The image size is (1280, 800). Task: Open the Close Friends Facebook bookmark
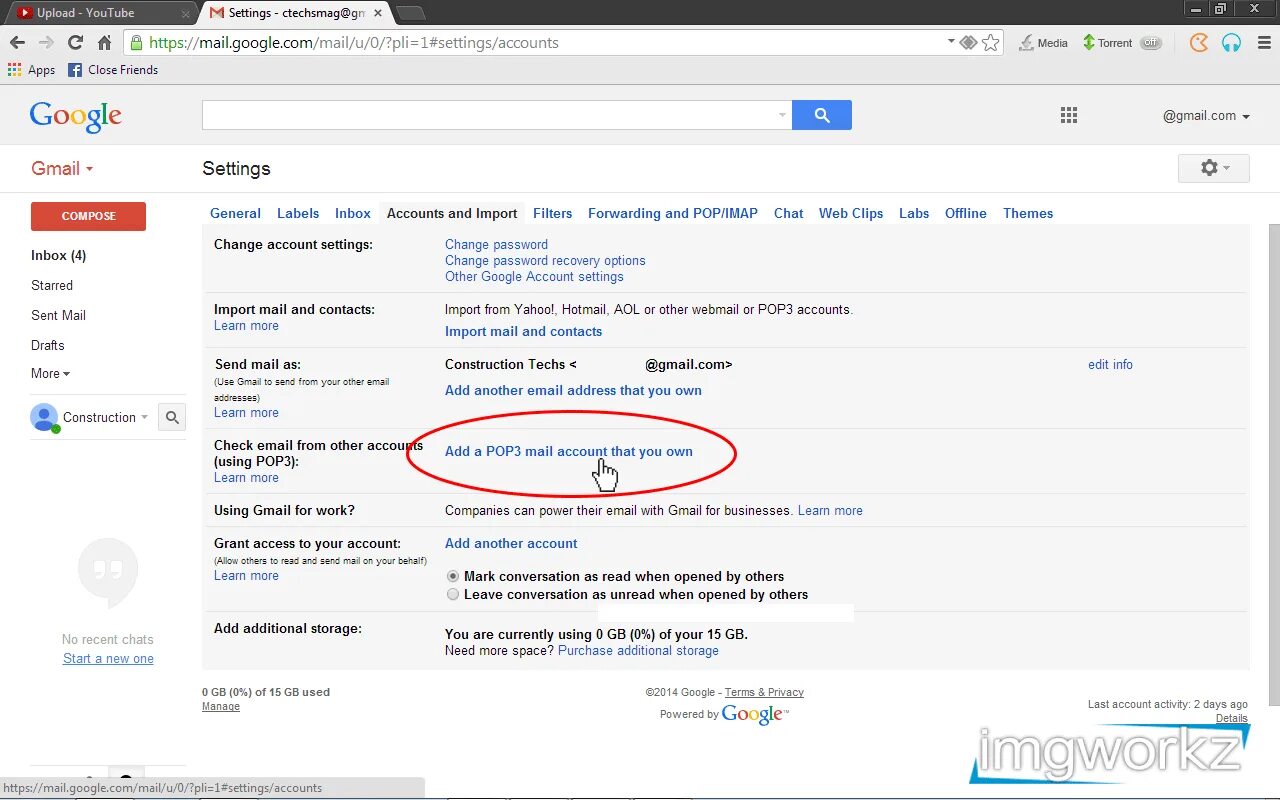[x=113, y=70]
